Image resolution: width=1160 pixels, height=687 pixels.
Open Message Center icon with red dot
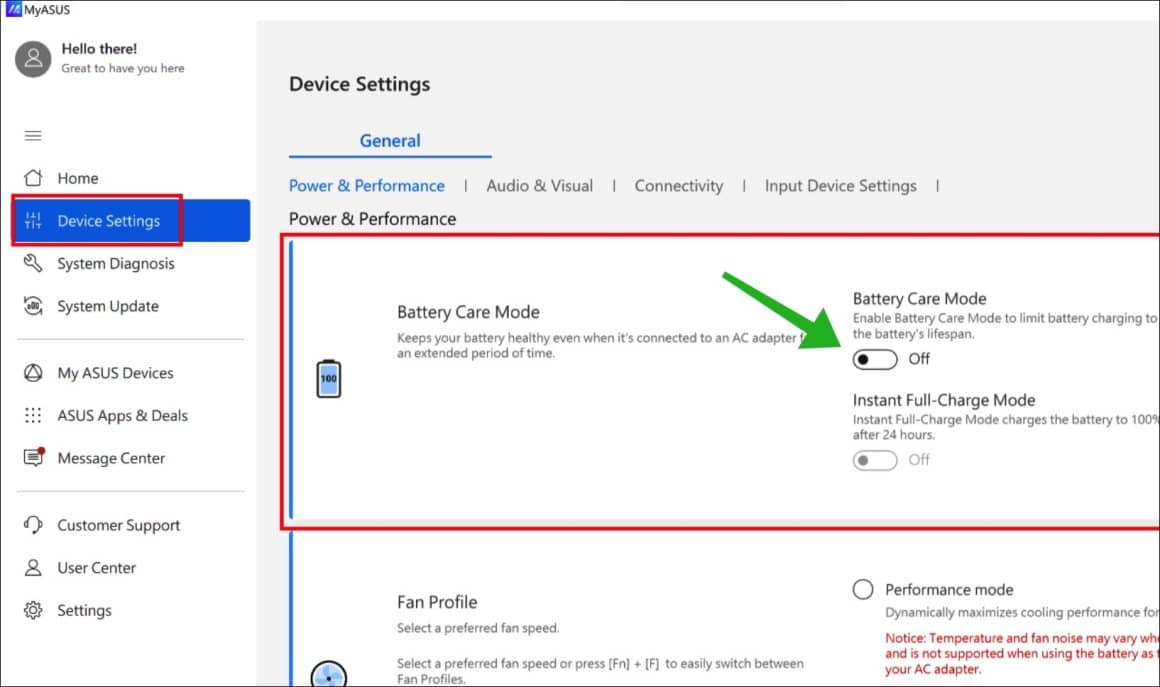(34, 457)
